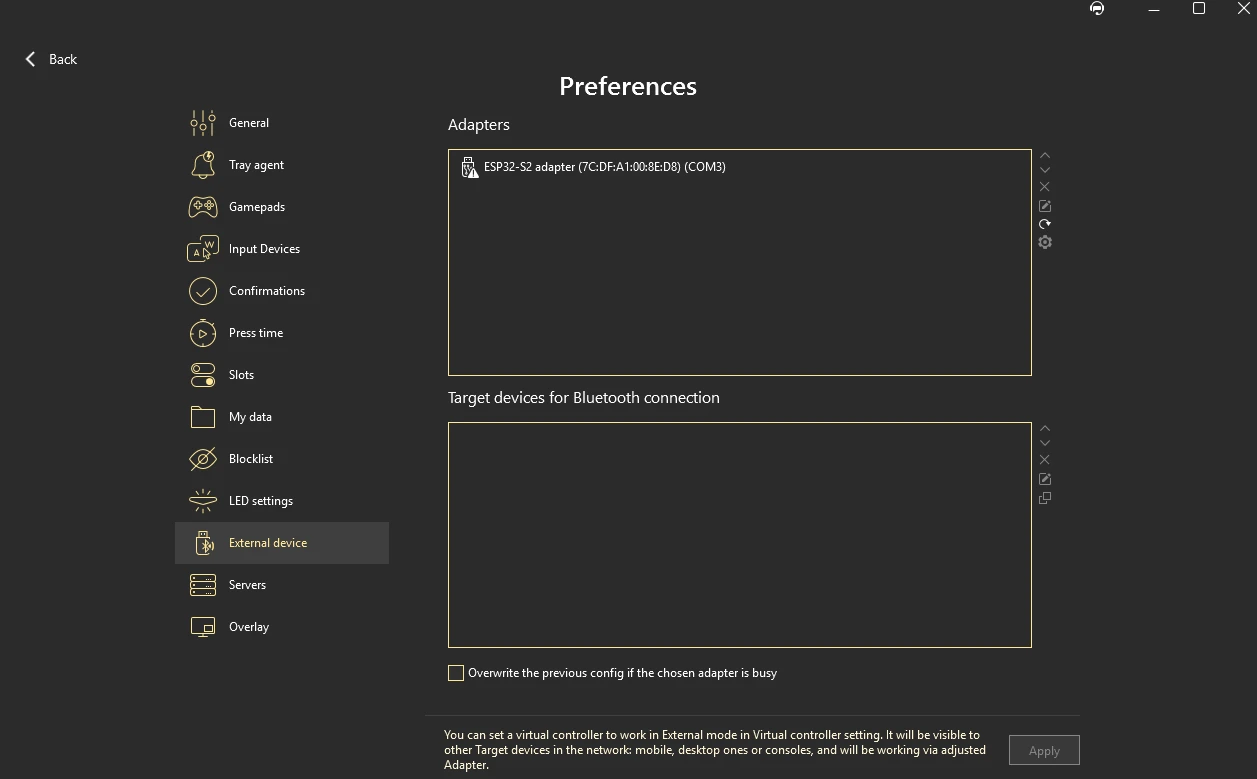Go to Overlay settings
The width and height of the screenshot is (1257, 779).
(281, 627)
